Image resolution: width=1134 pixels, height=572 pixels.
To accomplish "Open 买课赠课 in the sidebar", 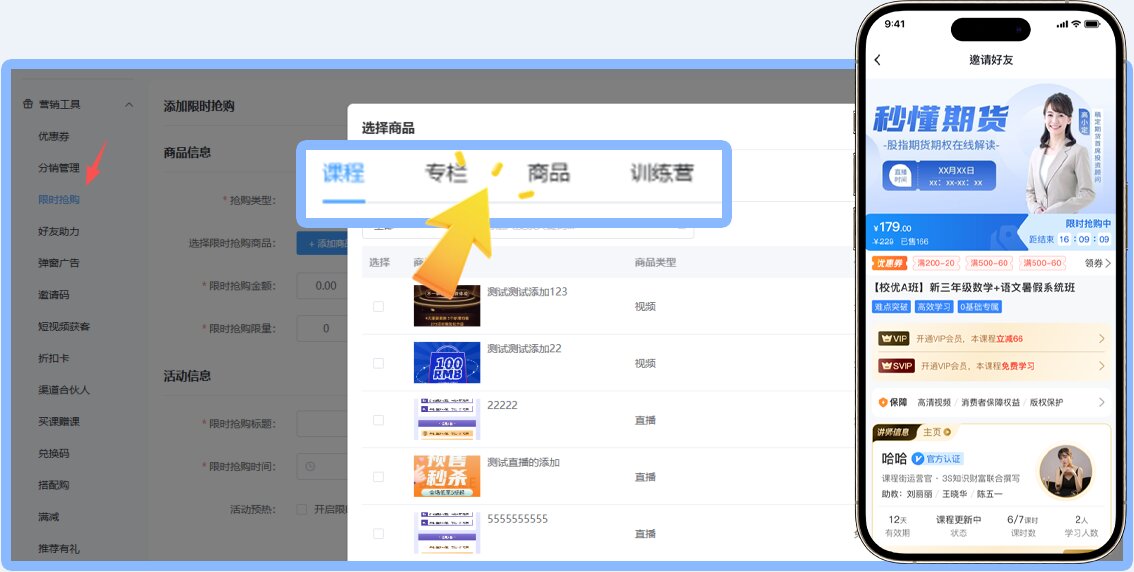I will coord(59,422).
